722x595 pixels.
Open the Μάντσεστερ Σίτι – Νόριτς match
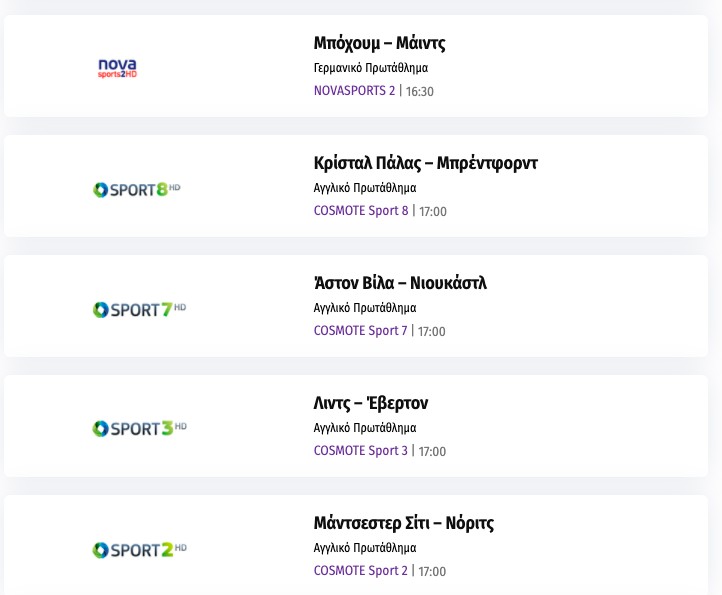[x=403, y=523]
